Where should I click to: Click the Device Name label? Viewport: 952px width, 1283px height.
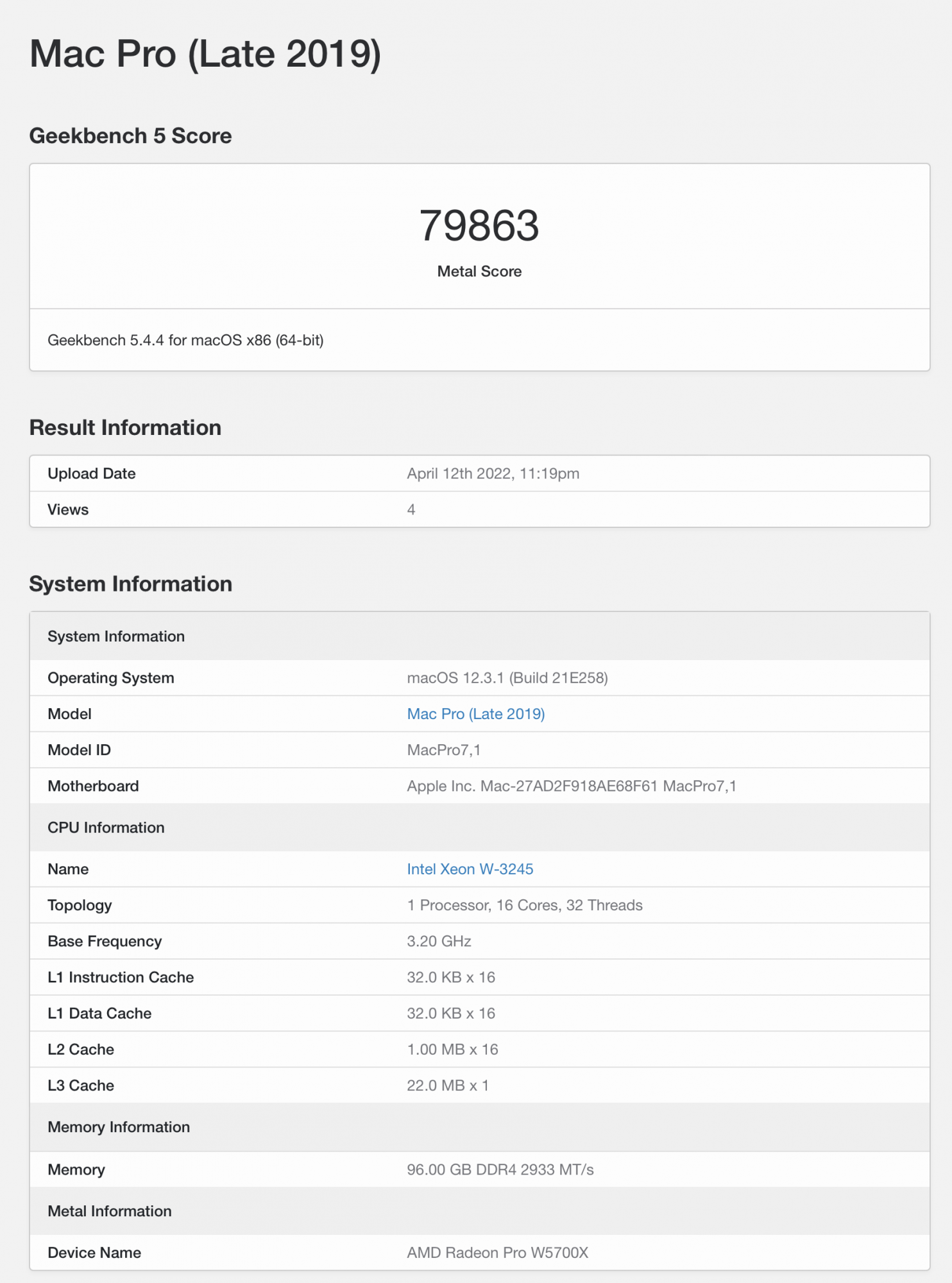(94, 1253)
